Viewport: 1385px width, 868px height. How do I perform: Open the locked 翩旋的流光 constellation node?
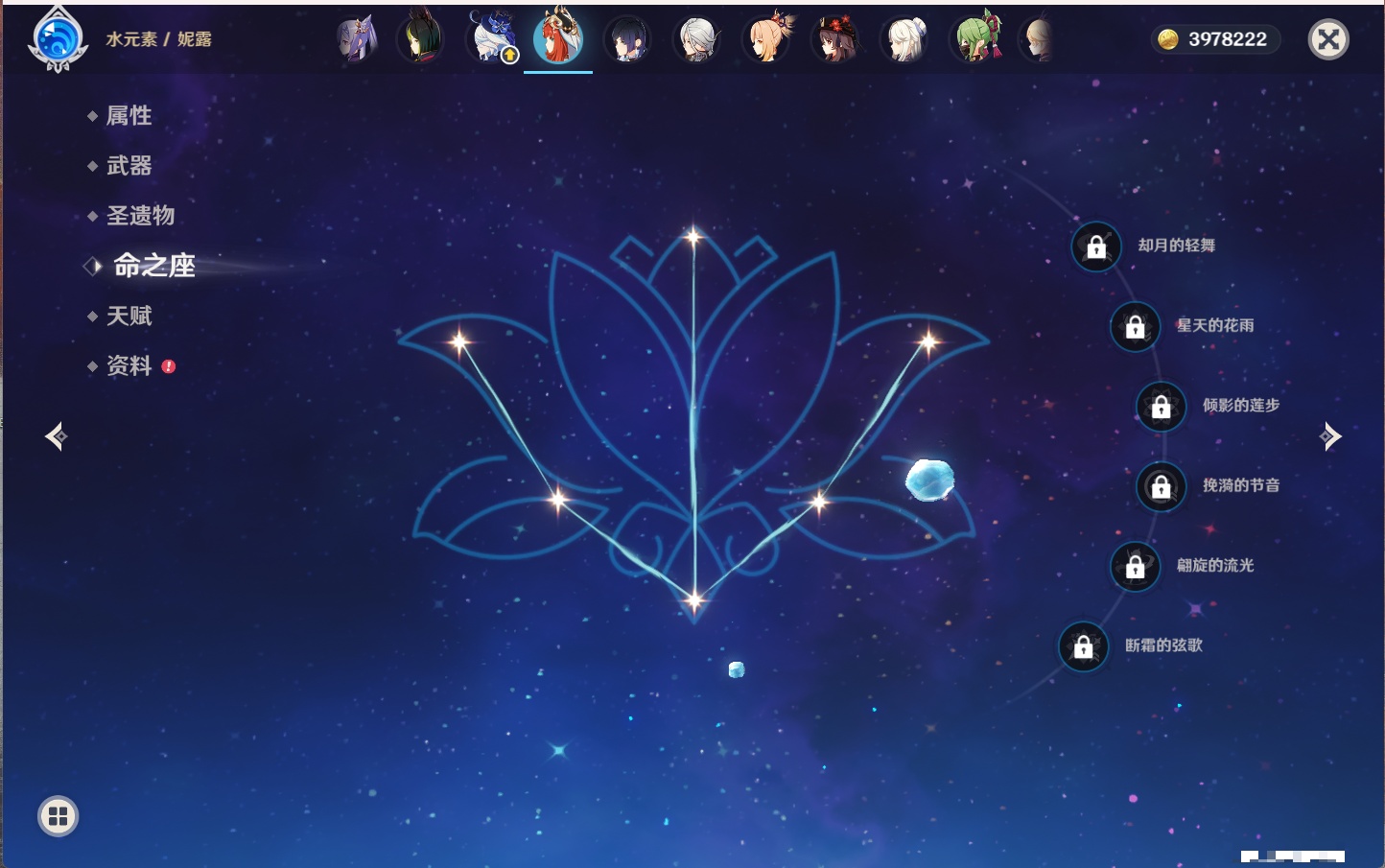[1136, 566]
